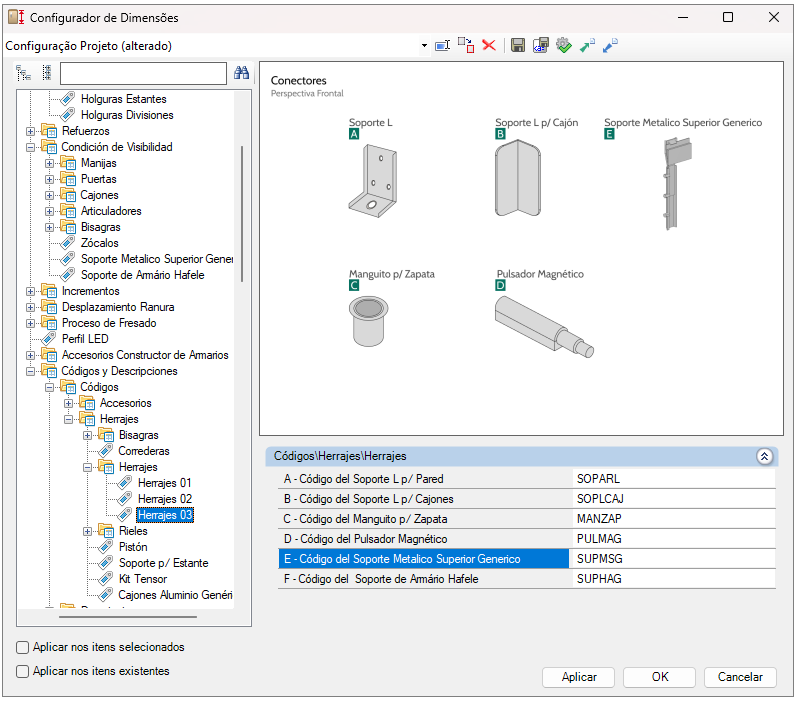800x701 pixels.
Task: Click the green A marker for Soporte L
Action: click(x=354, y=134)
